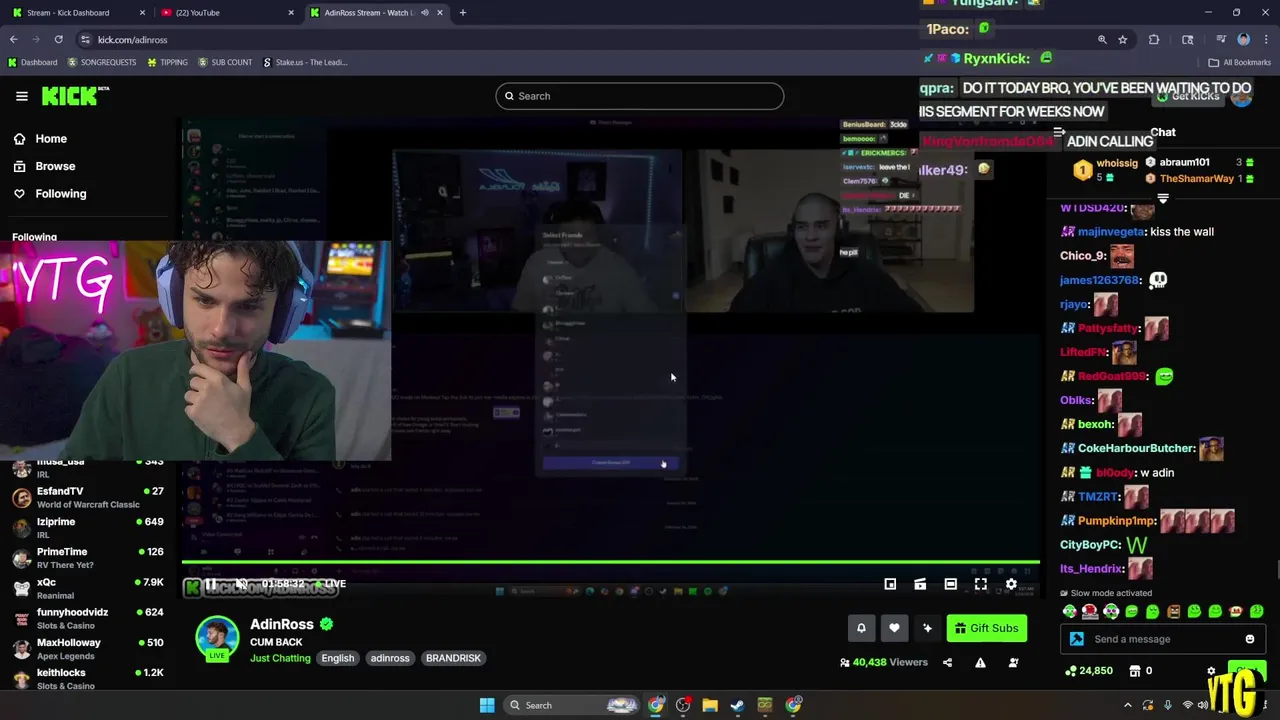
Task: Open the emoji picker in chat
Action: tap(1250, 639)
